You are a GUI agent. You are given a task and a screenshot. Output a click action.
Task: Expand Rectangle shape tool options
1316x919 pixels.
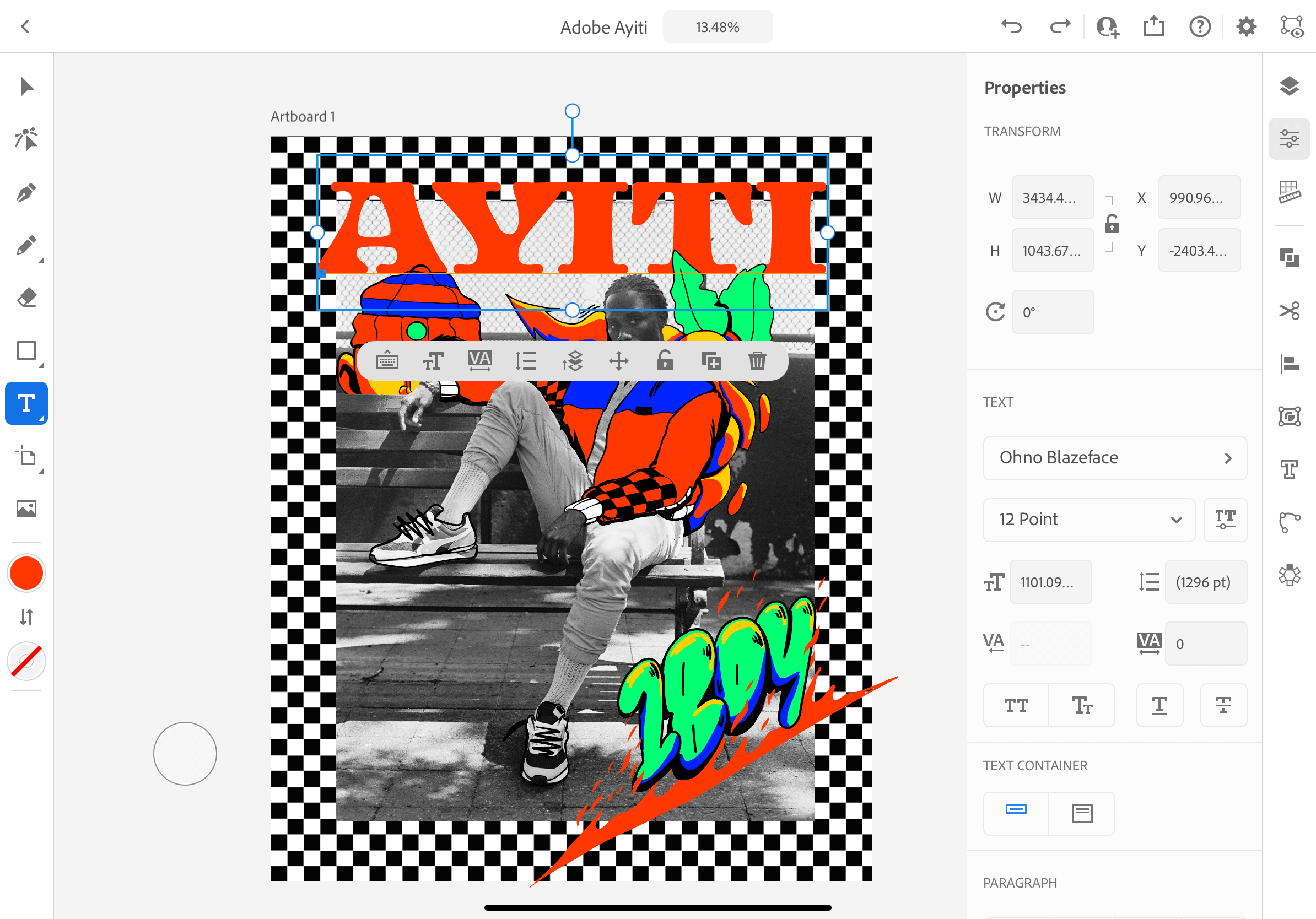(41, 365)
